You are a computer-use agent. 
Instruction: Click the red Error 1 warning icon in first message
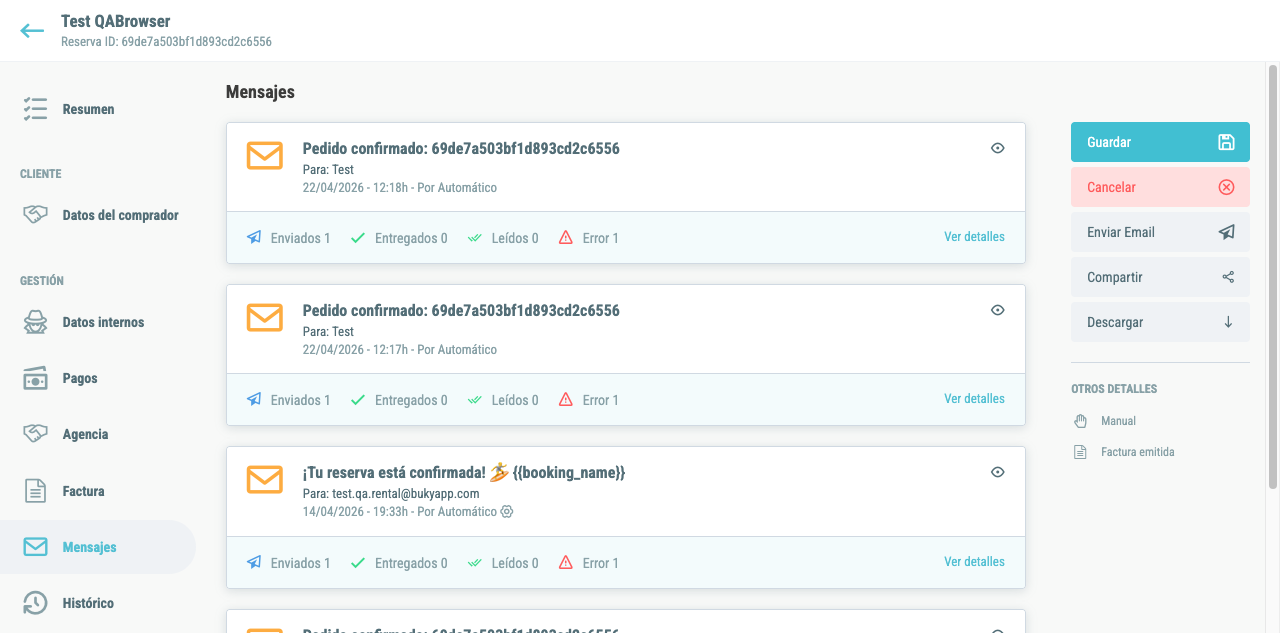(566, 238)
